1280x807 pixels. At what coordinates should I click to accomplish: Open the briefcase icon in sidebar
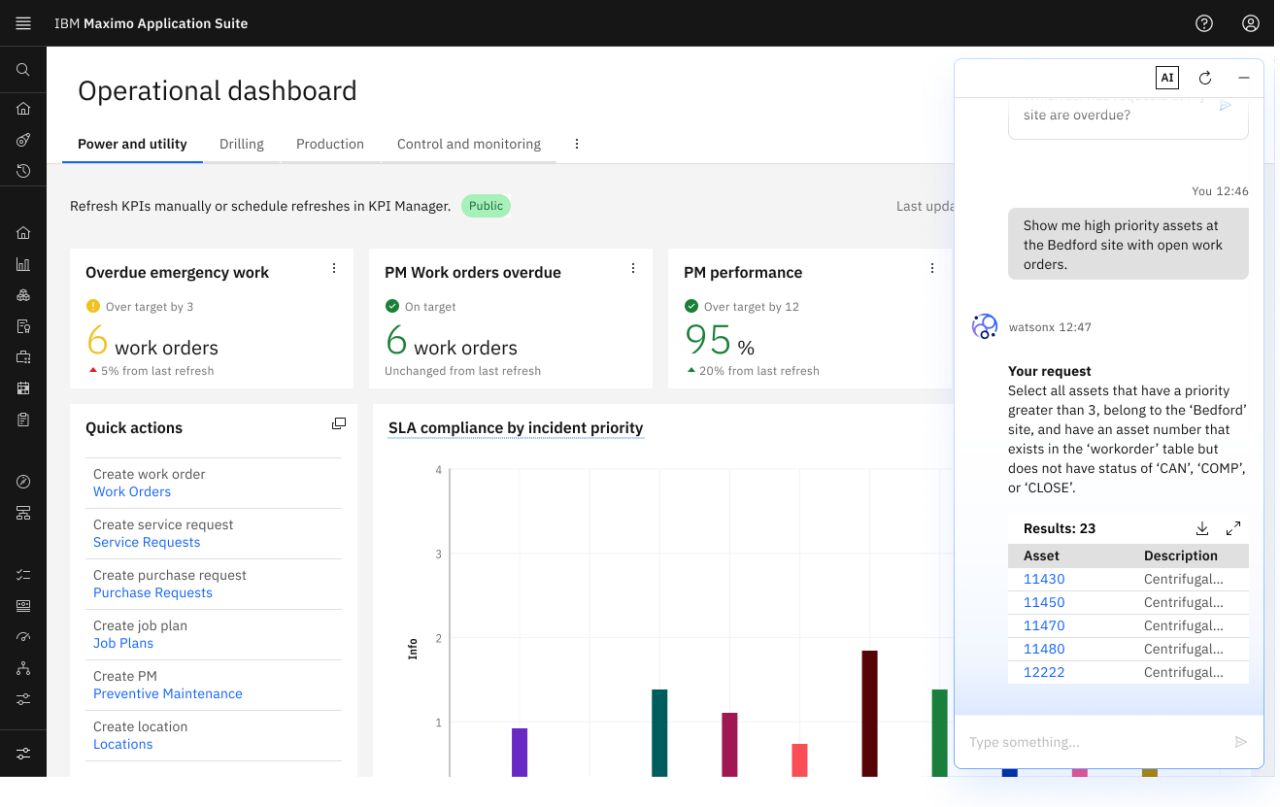(23, 357)
